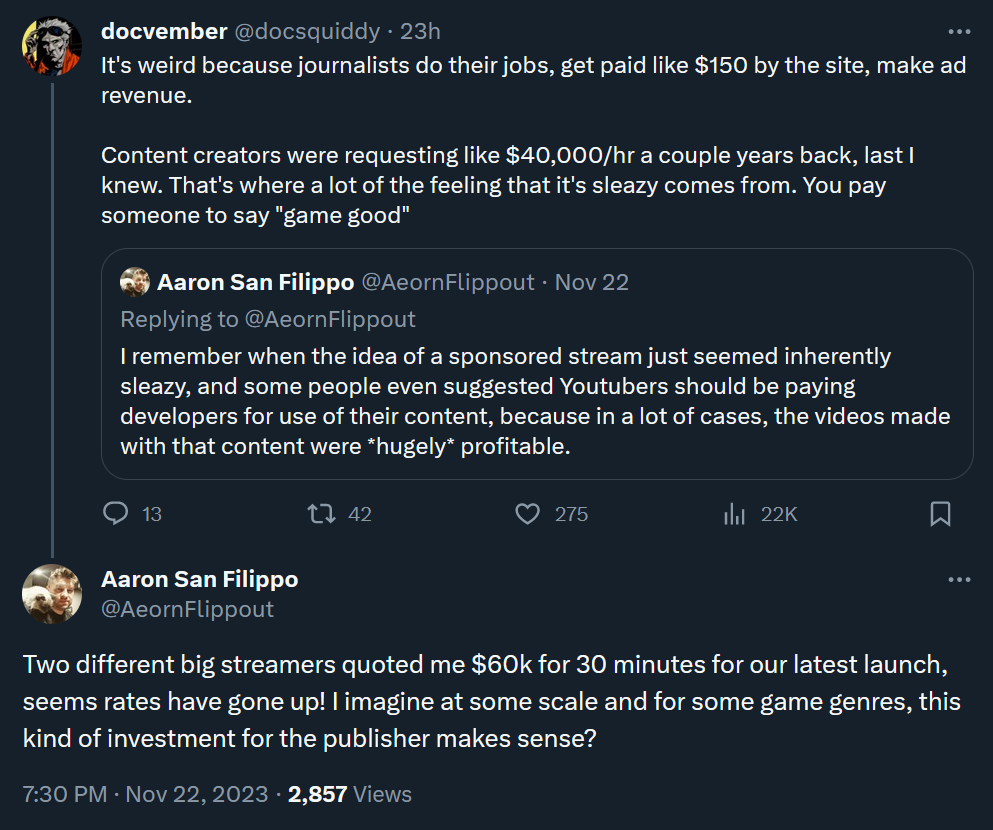The width and height of the screenshot is (993, 830).
Task: Open view analytics icon showing 22K
Action: pyautogui.click(x=734, y=513)
